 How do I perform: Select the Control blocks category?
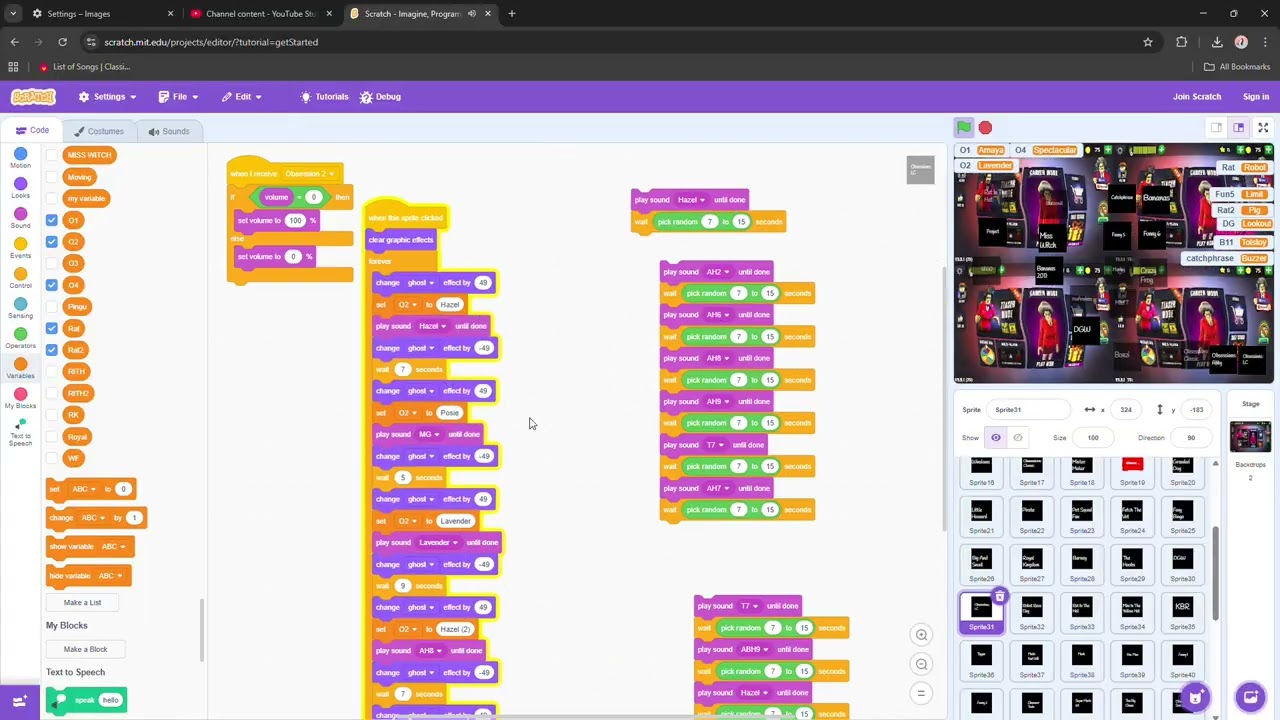[x=20, y=278]
